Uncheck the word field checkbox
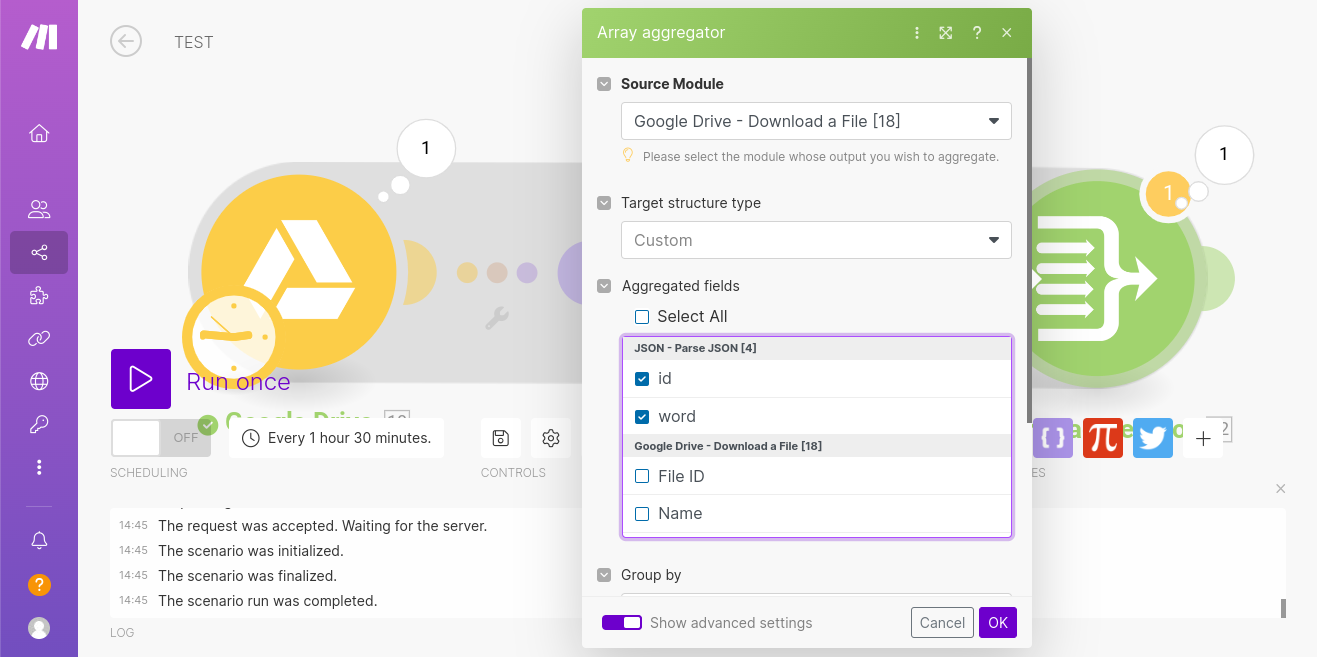The image size is (1317, 657). (642, 416)
